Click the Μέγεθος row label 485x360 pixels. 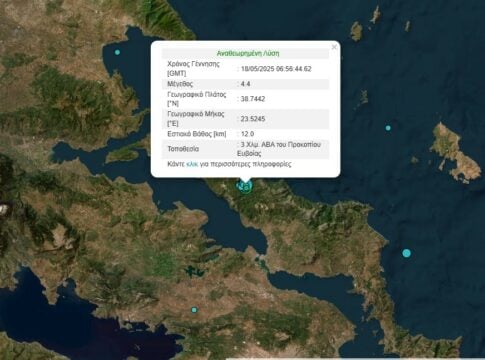click(180, 84)
